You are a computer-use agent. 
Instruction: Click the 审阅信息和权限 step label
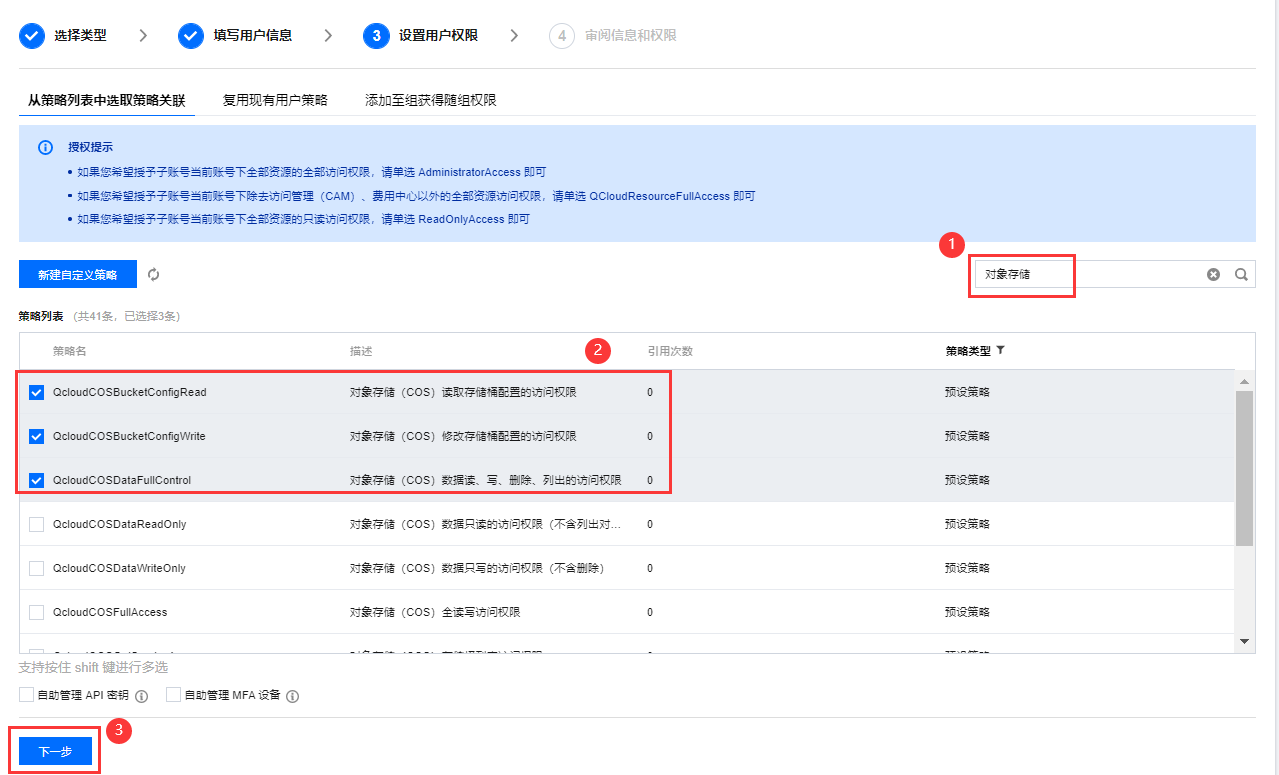(631, 35)
